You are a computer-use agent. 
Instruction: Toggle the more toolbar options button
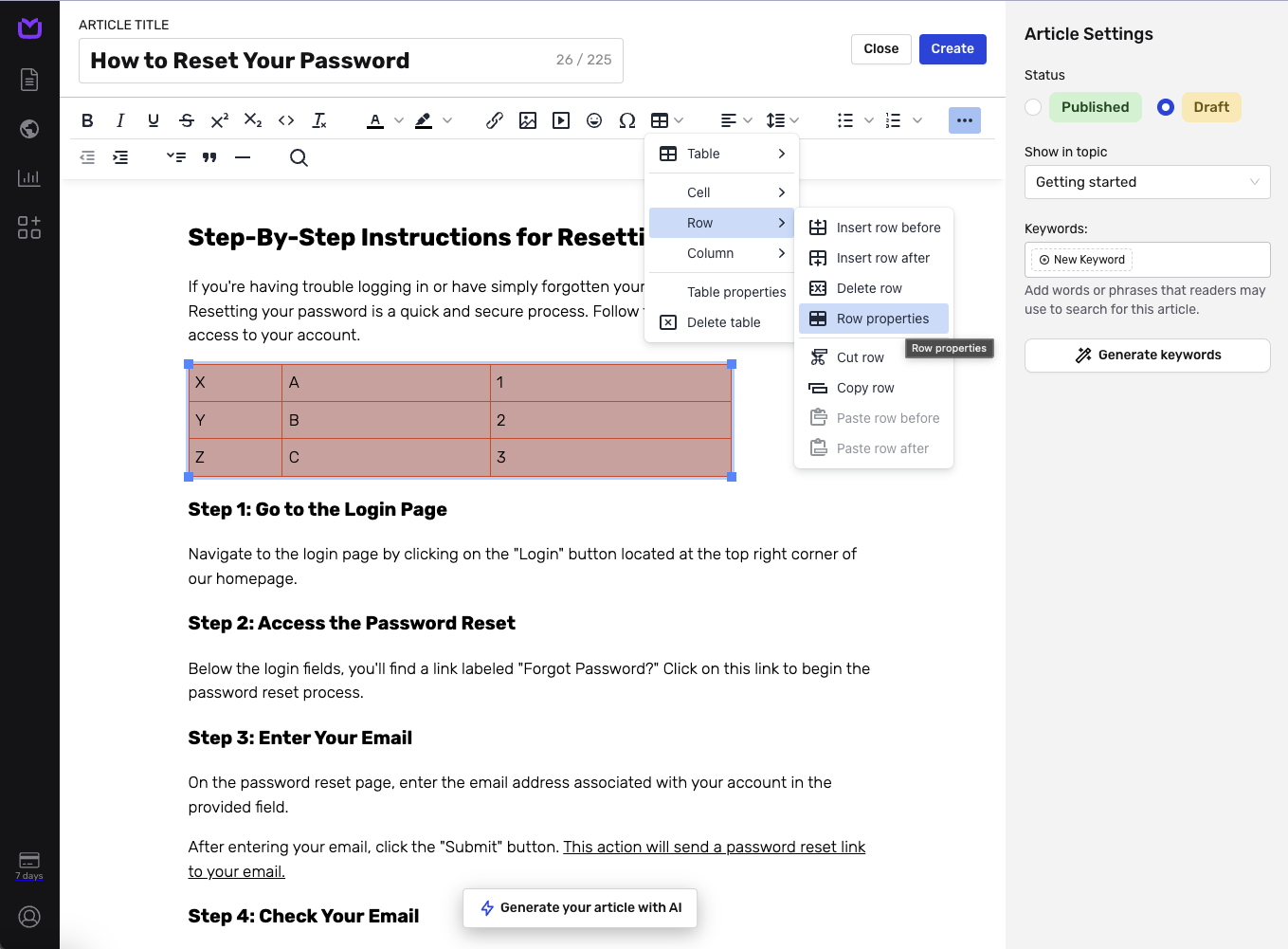965,120
